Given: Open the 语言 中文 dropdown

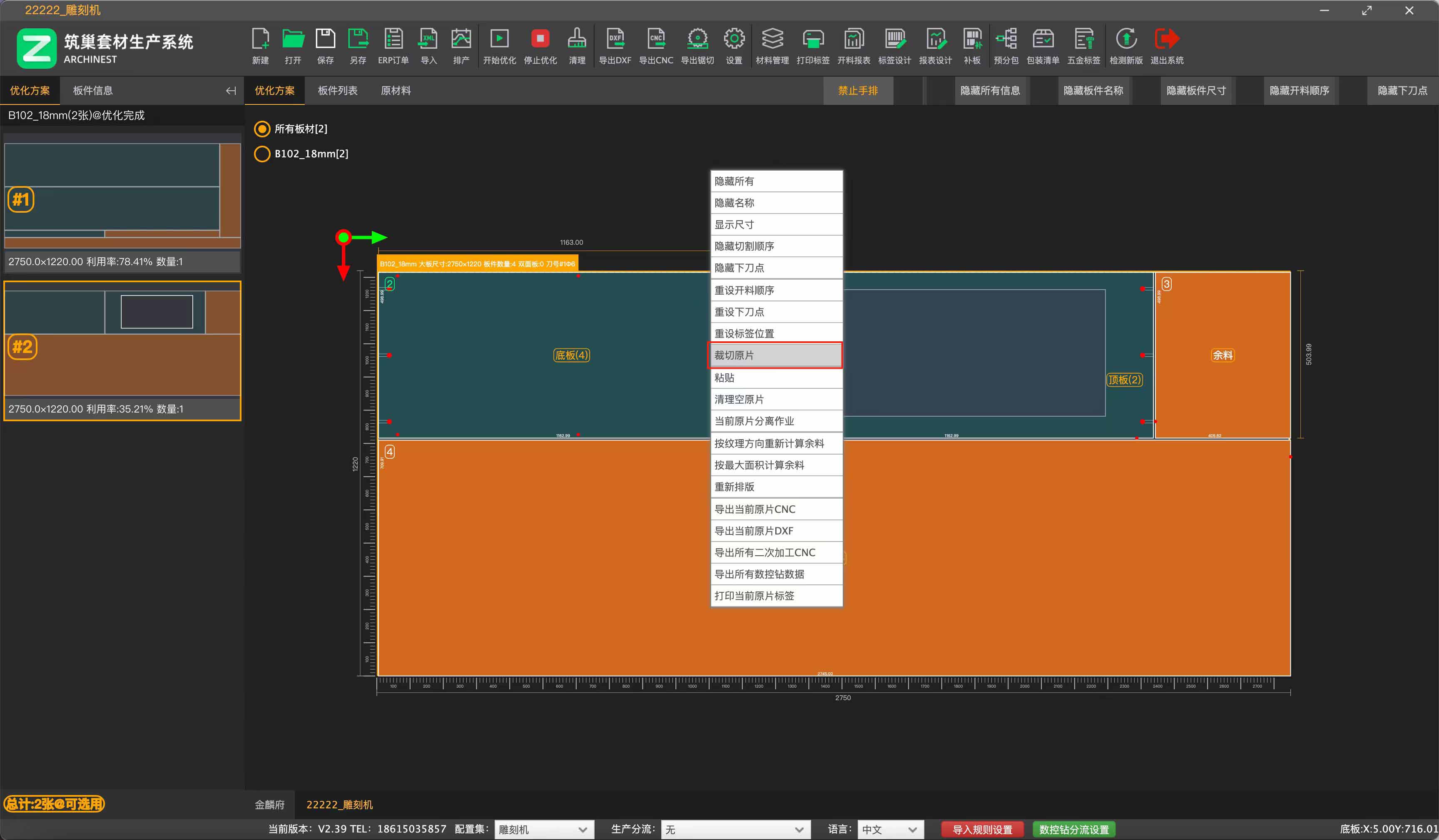Looking at the screenshot, I should [x=890, y=829].
